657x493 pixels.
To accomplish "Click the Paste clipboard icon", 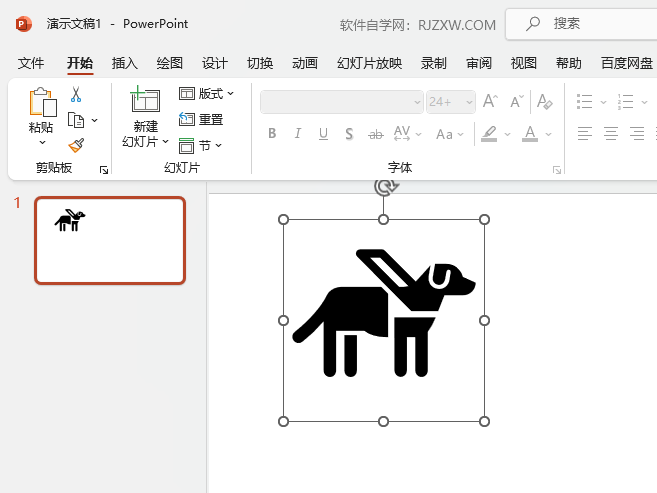I will 43,102.
